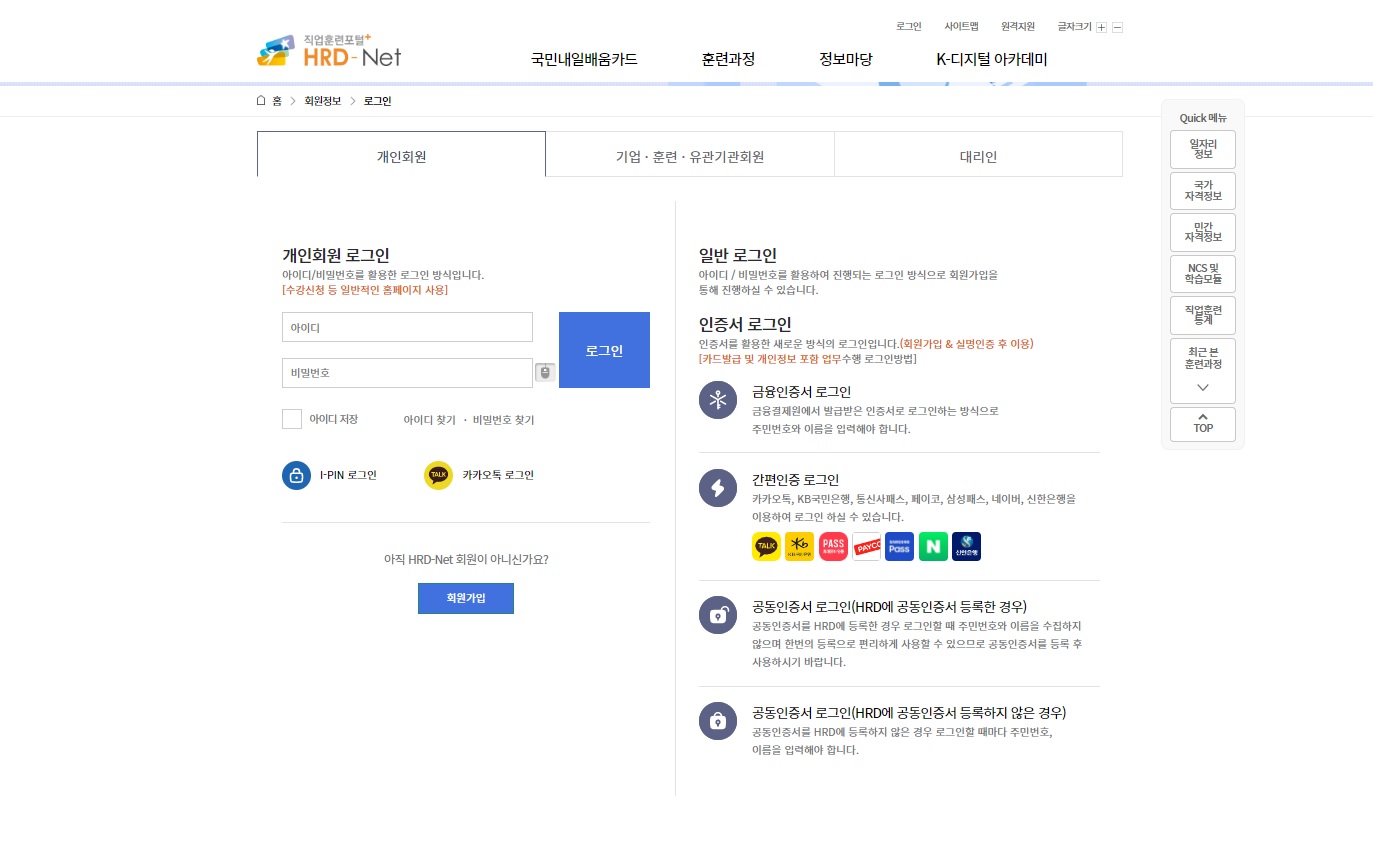Image resolution: width=1373 pixels, height=851 pixels.
Task: Select the PASS 통신사패스 login icon
Action: 832,546
